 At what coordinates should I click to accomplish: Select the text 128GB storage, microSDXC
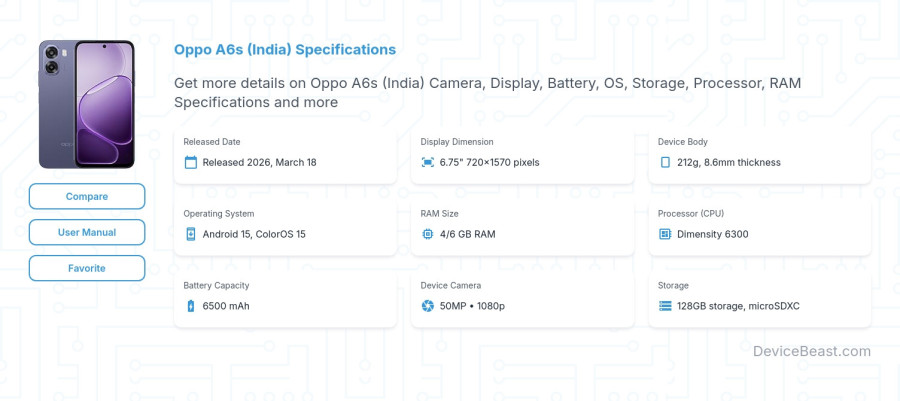pyautogui.click(x=738, y=306)
